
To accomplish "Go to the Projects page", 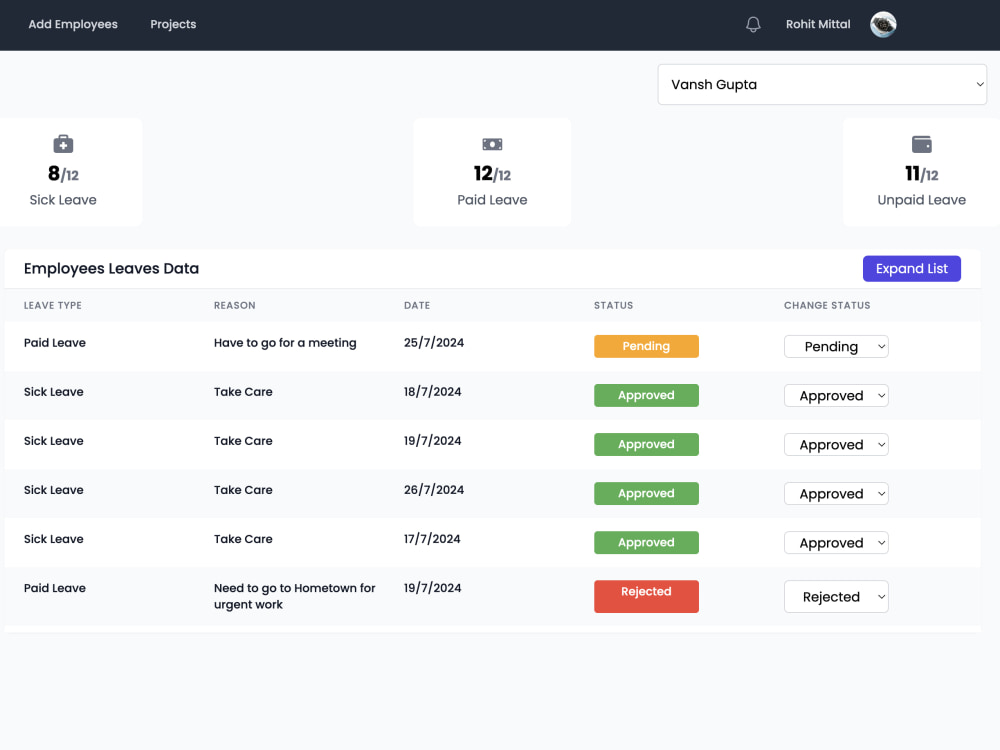I will click(x=173, y=24).
